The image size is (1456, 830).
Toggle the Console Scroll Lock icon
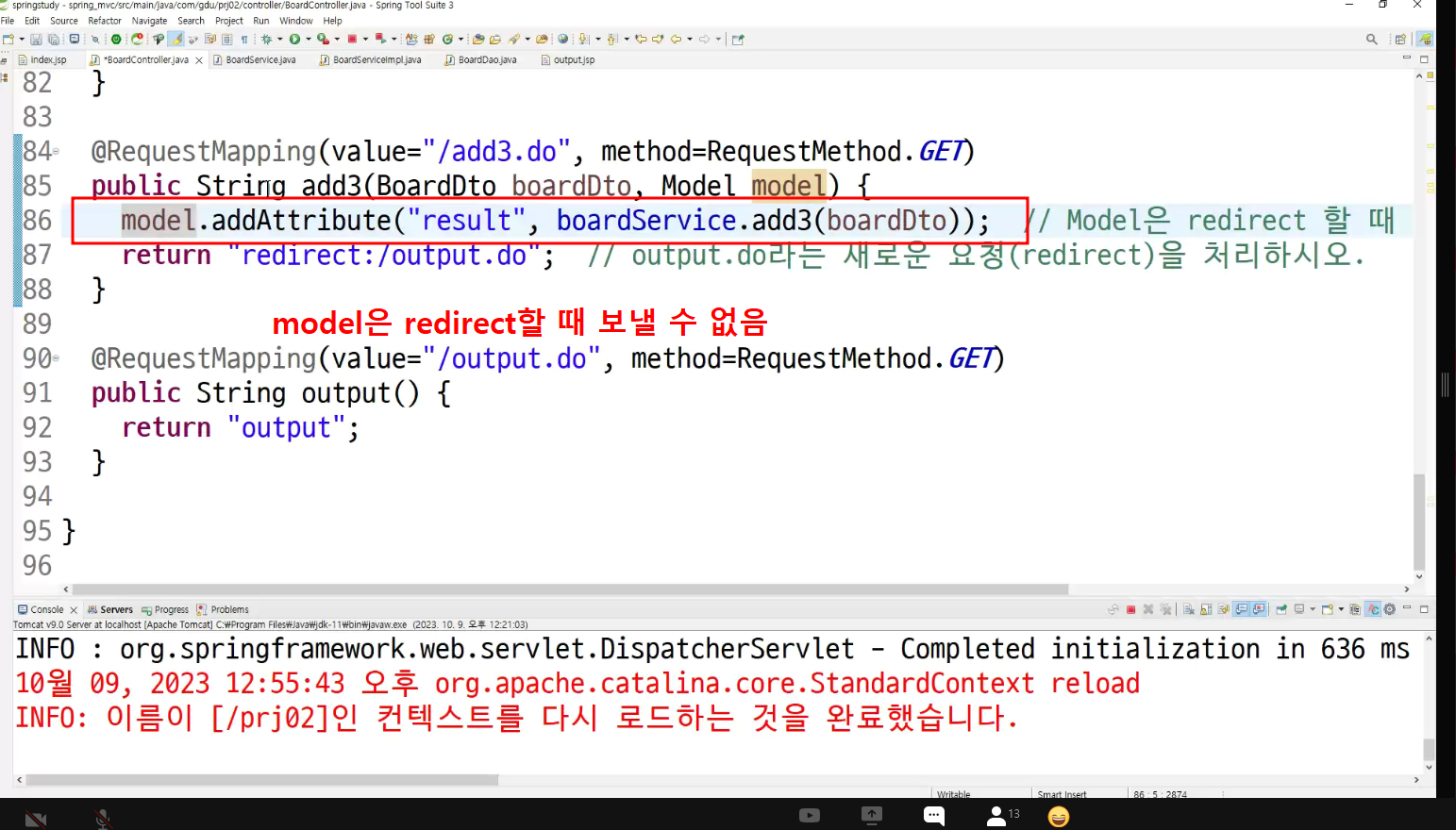[x=1206, y=609]
